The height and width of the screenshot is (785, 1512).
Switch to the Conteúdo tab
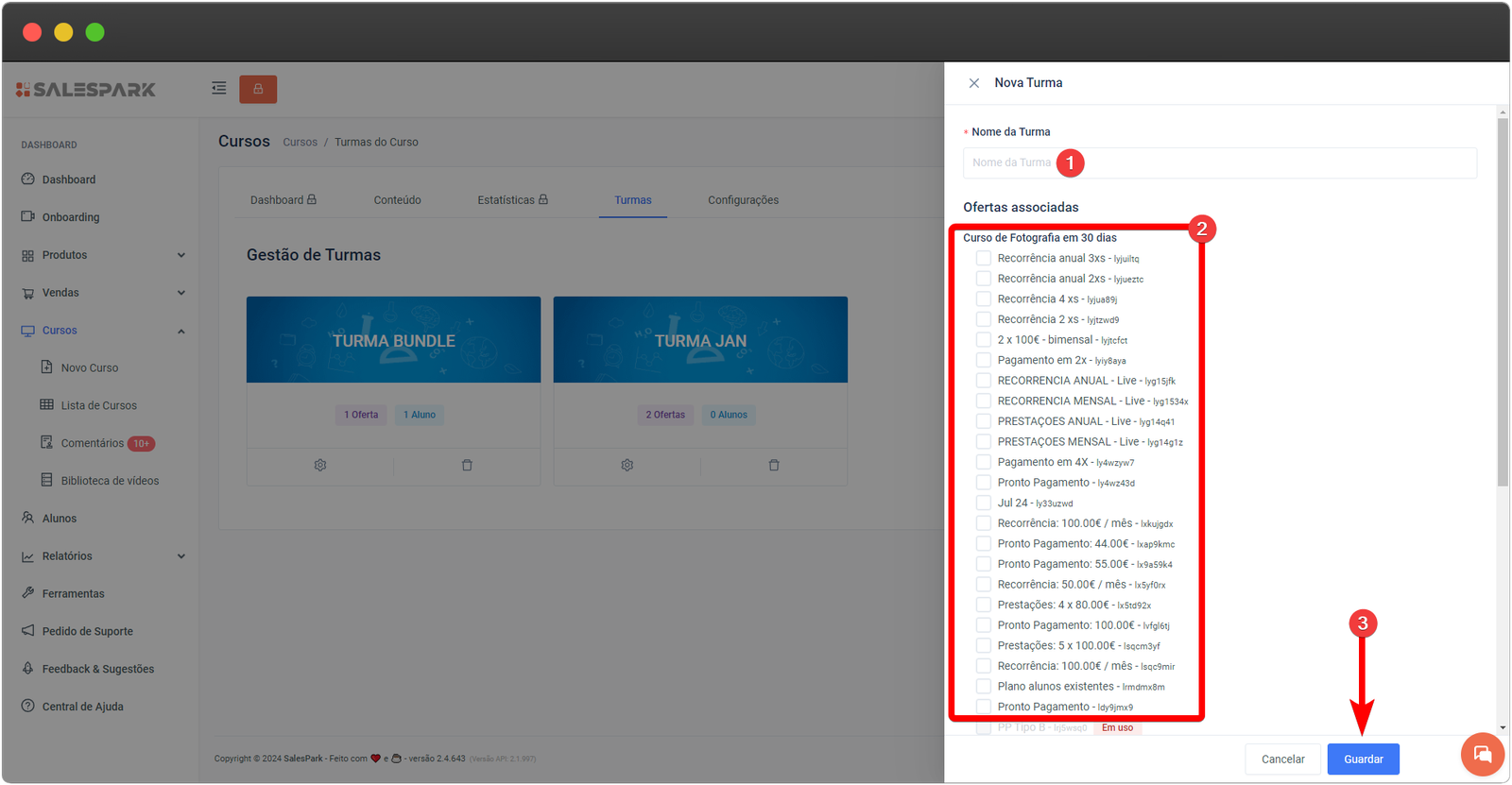(x=397, y=200)
